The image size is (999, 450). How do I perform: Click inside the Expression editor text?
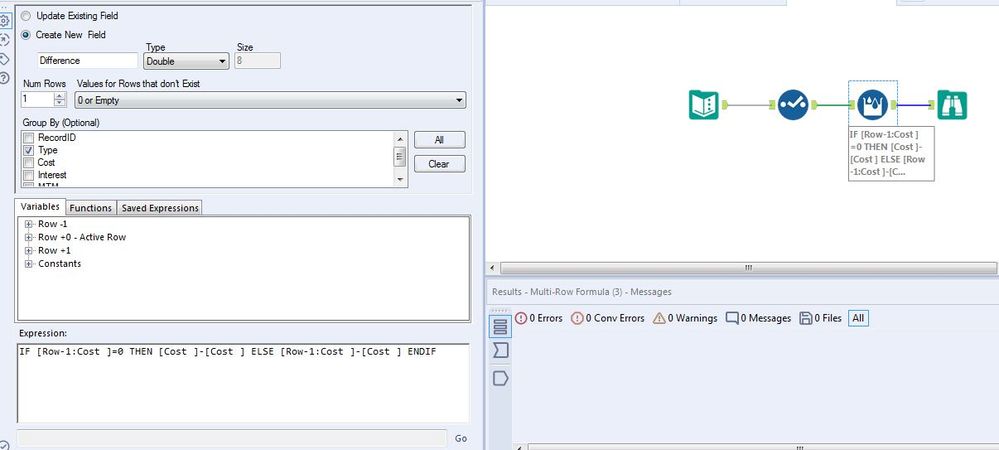click(243, 382)
